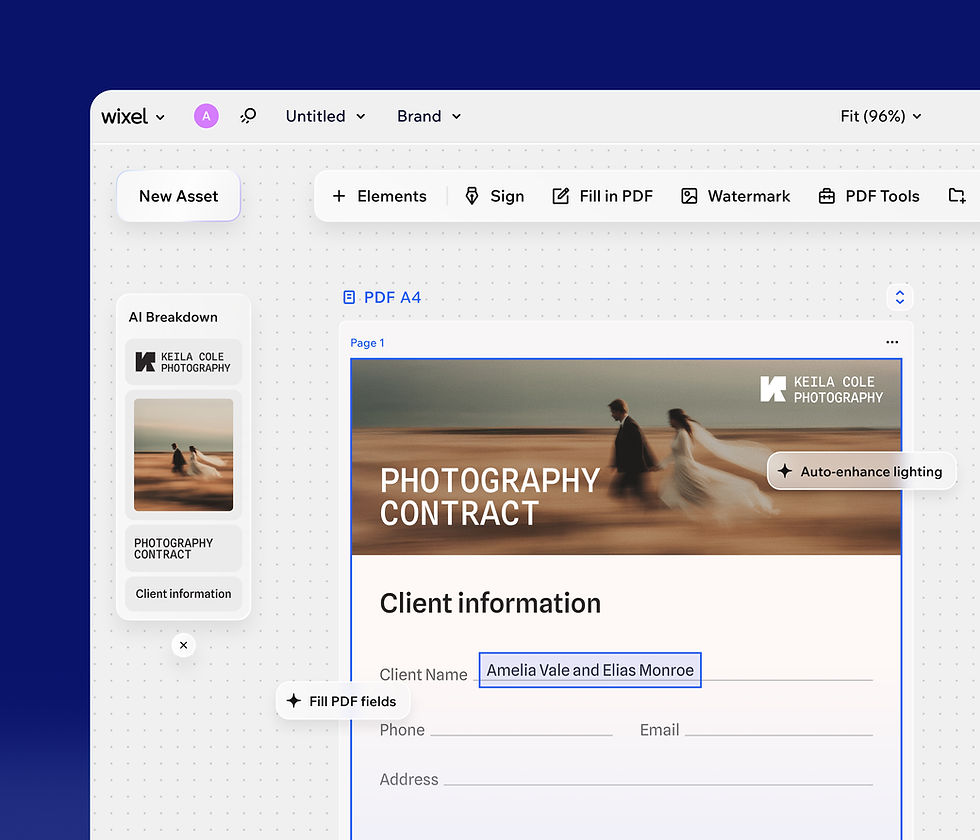This screenshot has height=840, width=980.
Task: Expand the Brand dropdown
Action: (428, 115)
